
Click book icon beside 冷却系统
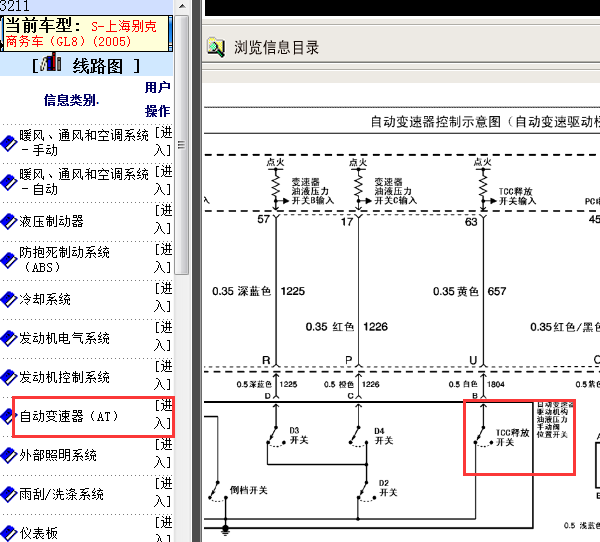8,299
